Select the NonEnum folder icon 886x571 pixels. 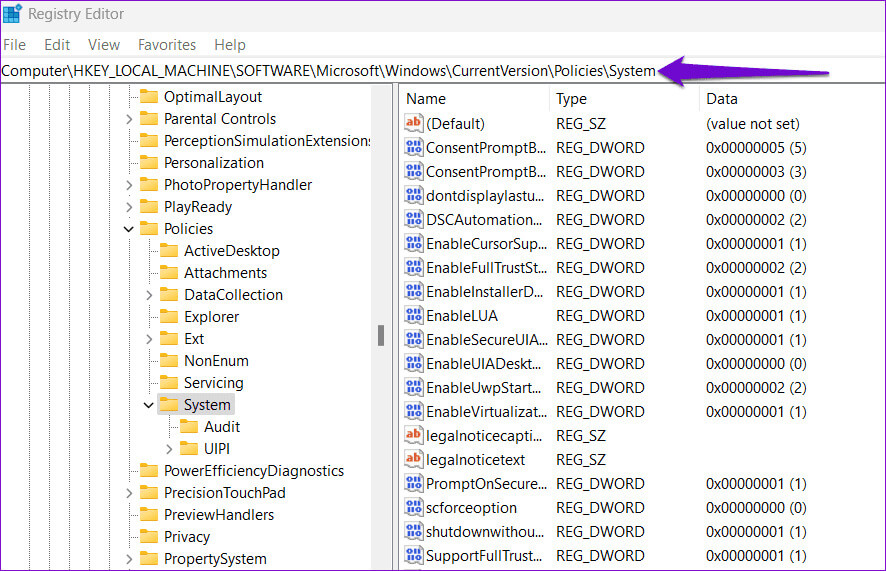coord(169,361)
